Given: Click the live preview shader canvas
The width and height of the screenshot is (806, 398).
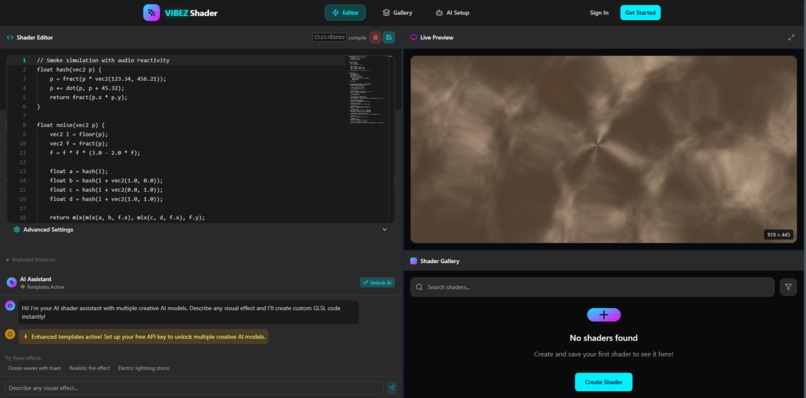Looking at the screenshot, I should click(x=603, y=149).
